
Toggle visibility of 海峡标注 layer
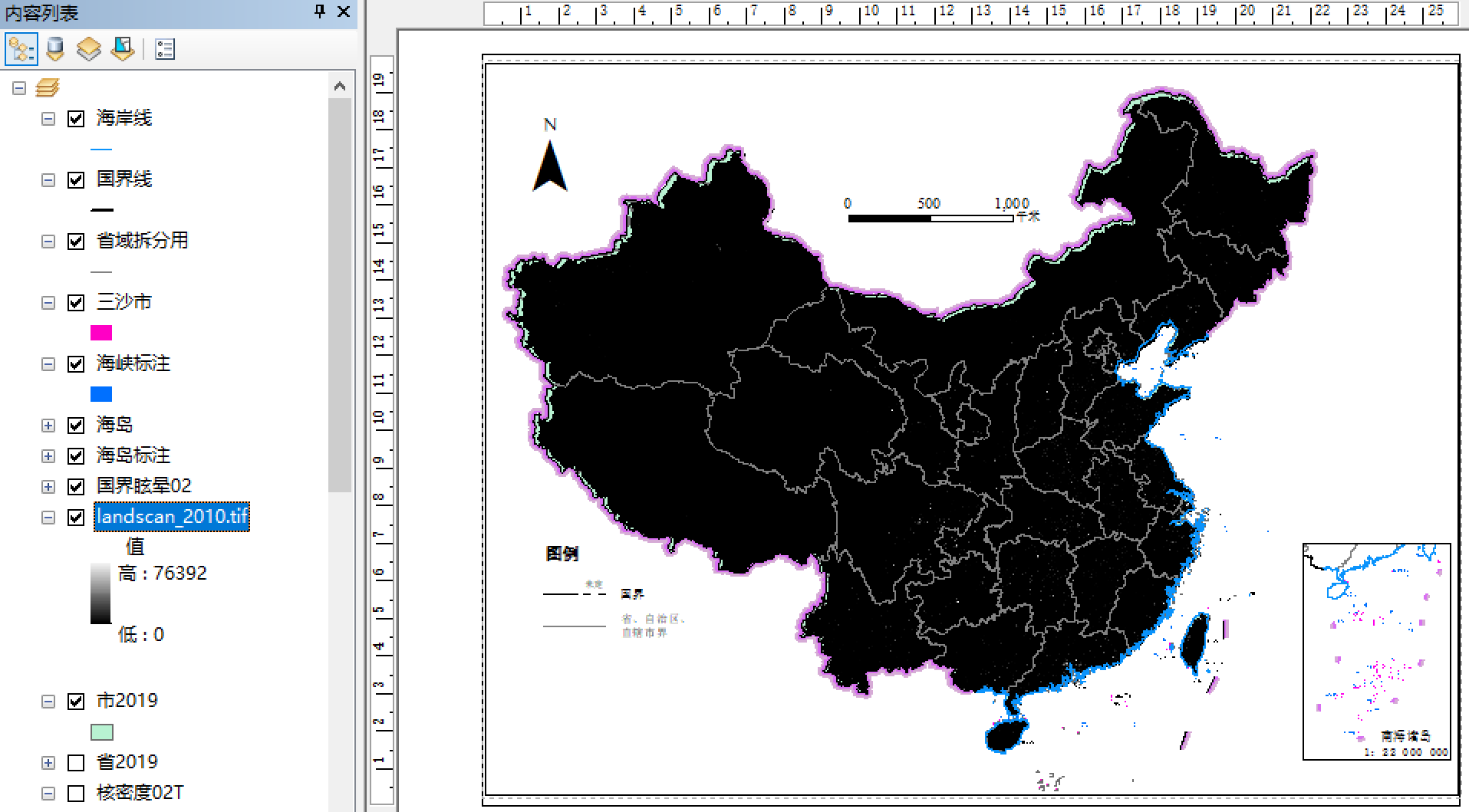click(75, 364)
